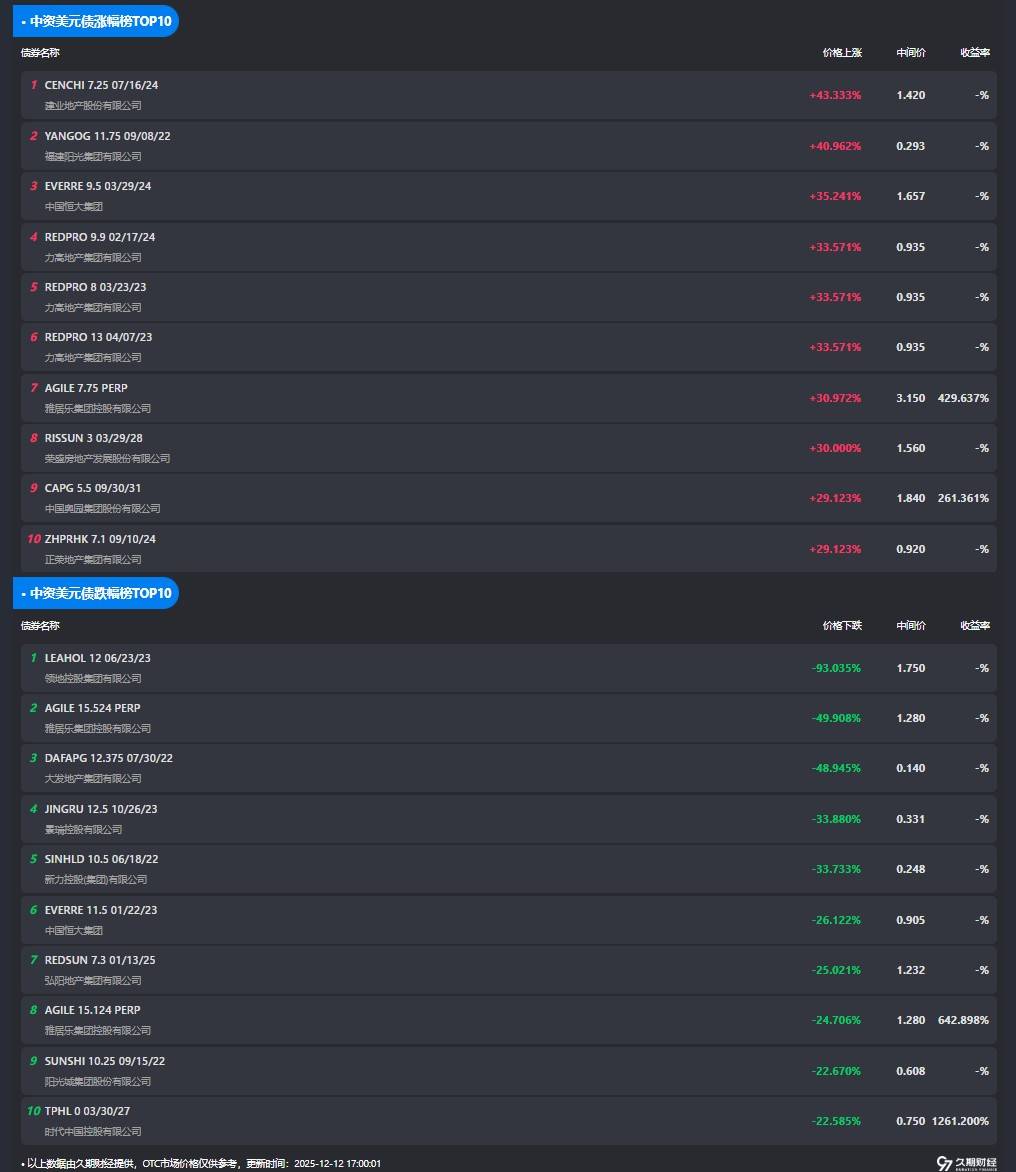This screenshot has width=1016, height=1172.
Task: Click the EVERRE 9.5 03/29/24 bond name
Action: (x=98, y=186)
